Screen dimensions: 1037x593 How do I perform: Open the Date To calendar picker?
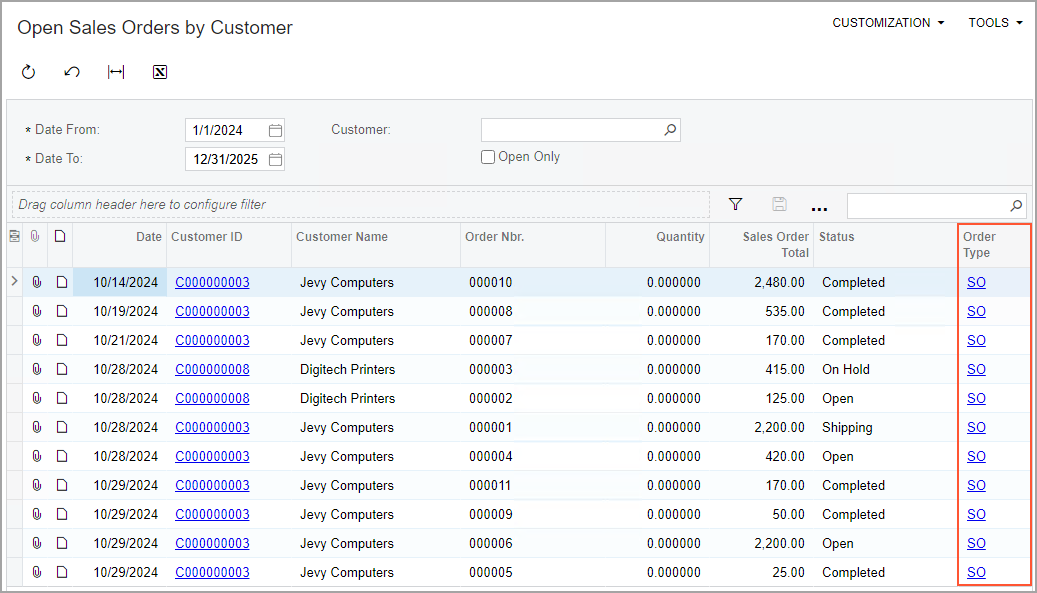(x=275, y=159)
